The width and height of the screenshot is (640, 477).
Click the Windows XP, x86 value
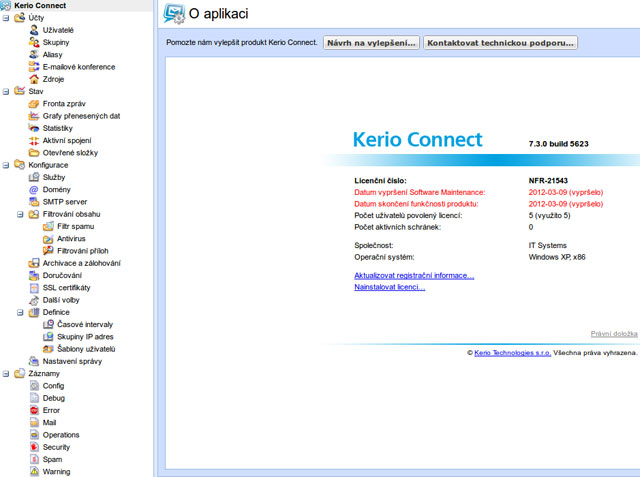557,257
